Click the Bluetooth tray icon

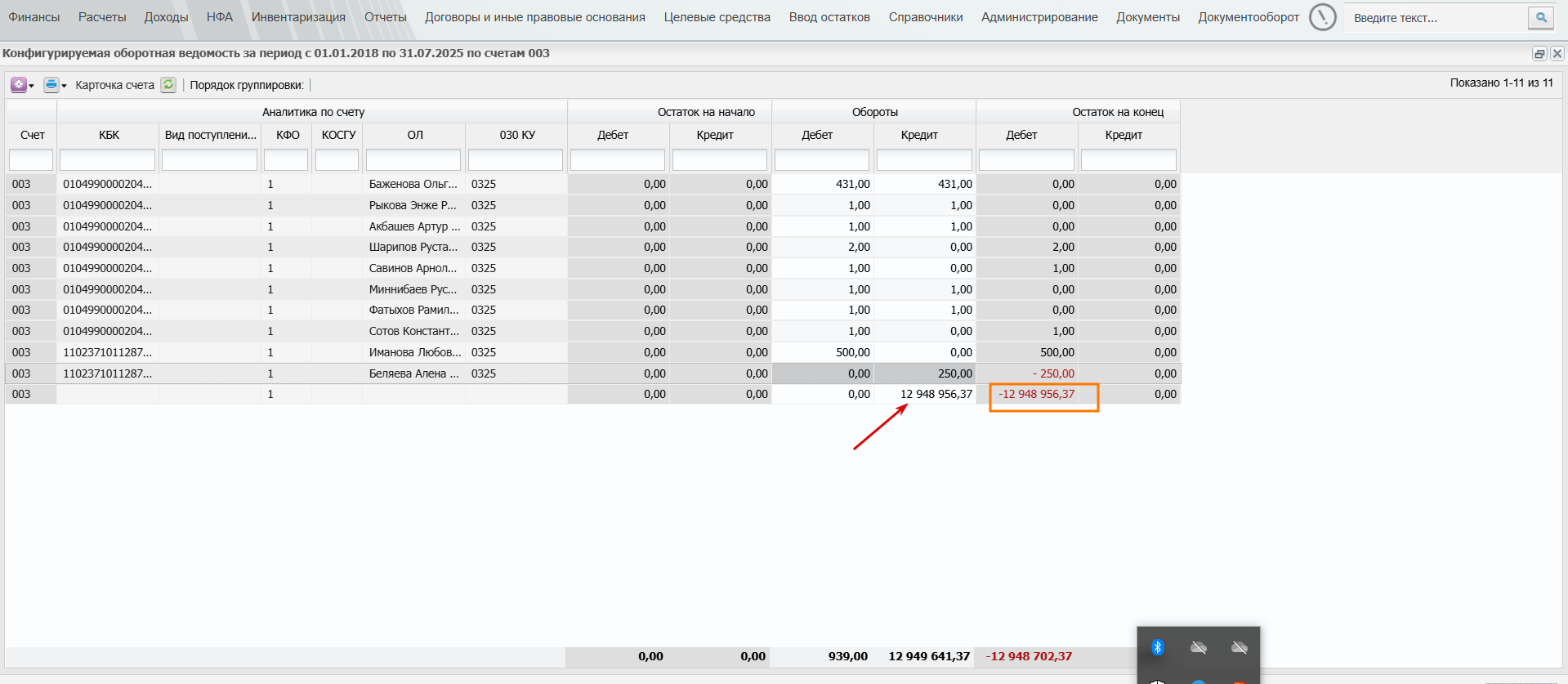(1157, 647)
